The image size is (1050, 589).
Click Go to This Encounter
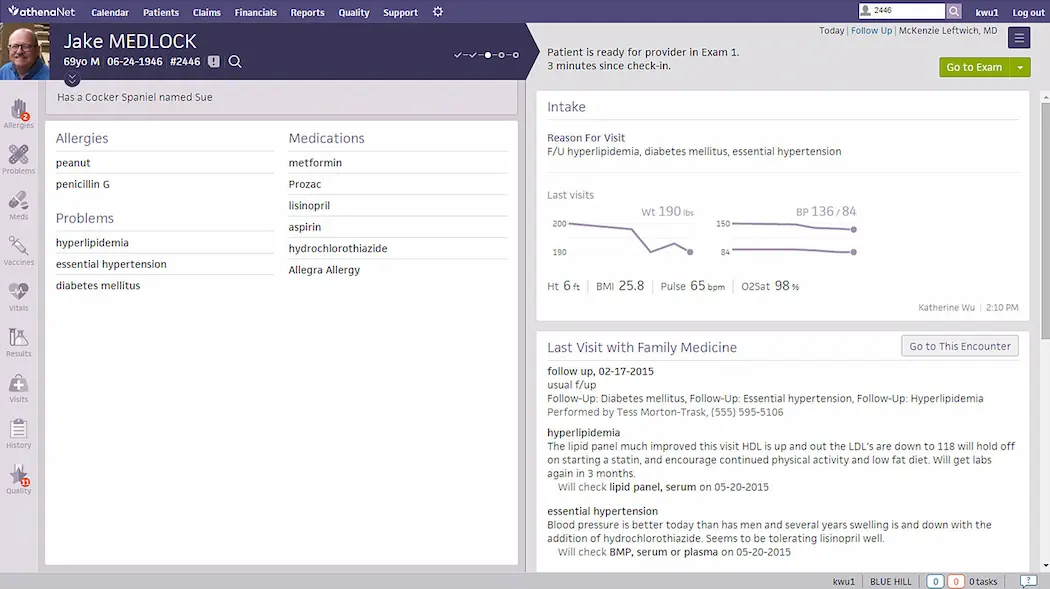(959, 345)
